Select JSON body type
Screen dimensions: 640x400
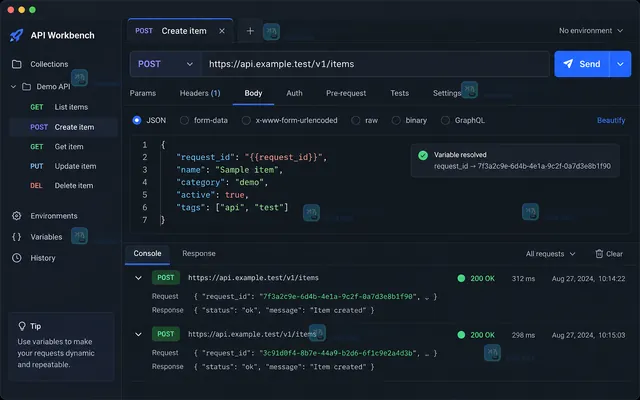137,120
